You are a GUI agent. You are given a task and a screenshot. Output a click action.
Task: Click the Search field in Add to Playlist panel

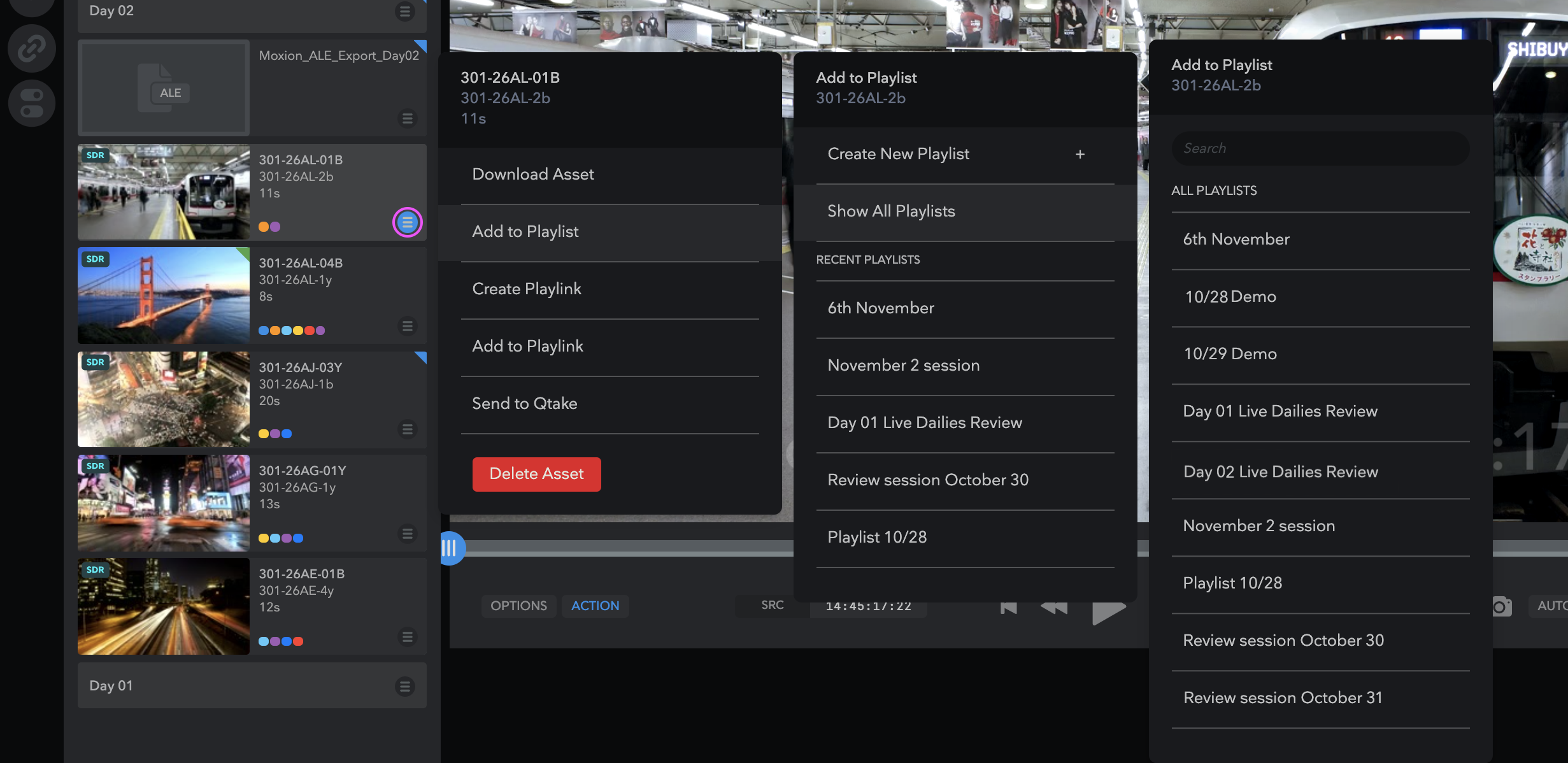point(1320,148)
